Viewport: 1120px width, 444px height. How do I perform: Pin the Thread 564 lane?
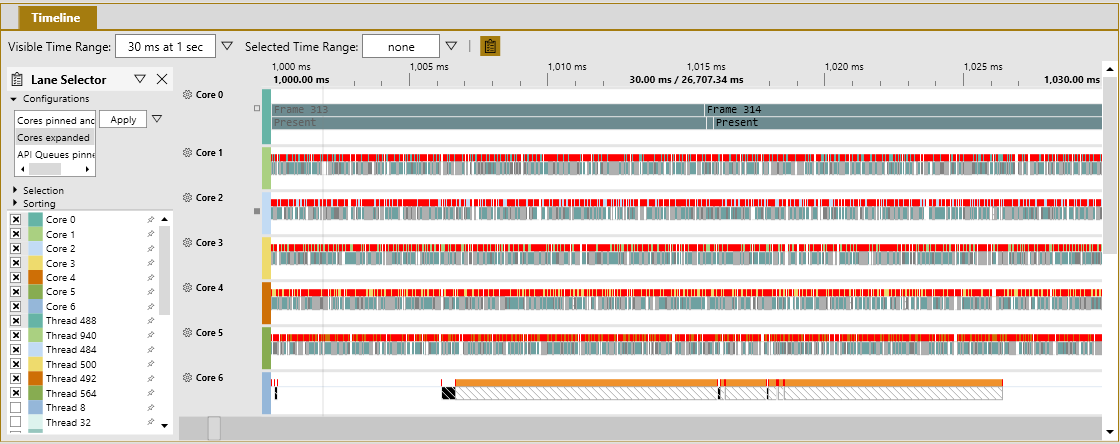tap(150, 393)
